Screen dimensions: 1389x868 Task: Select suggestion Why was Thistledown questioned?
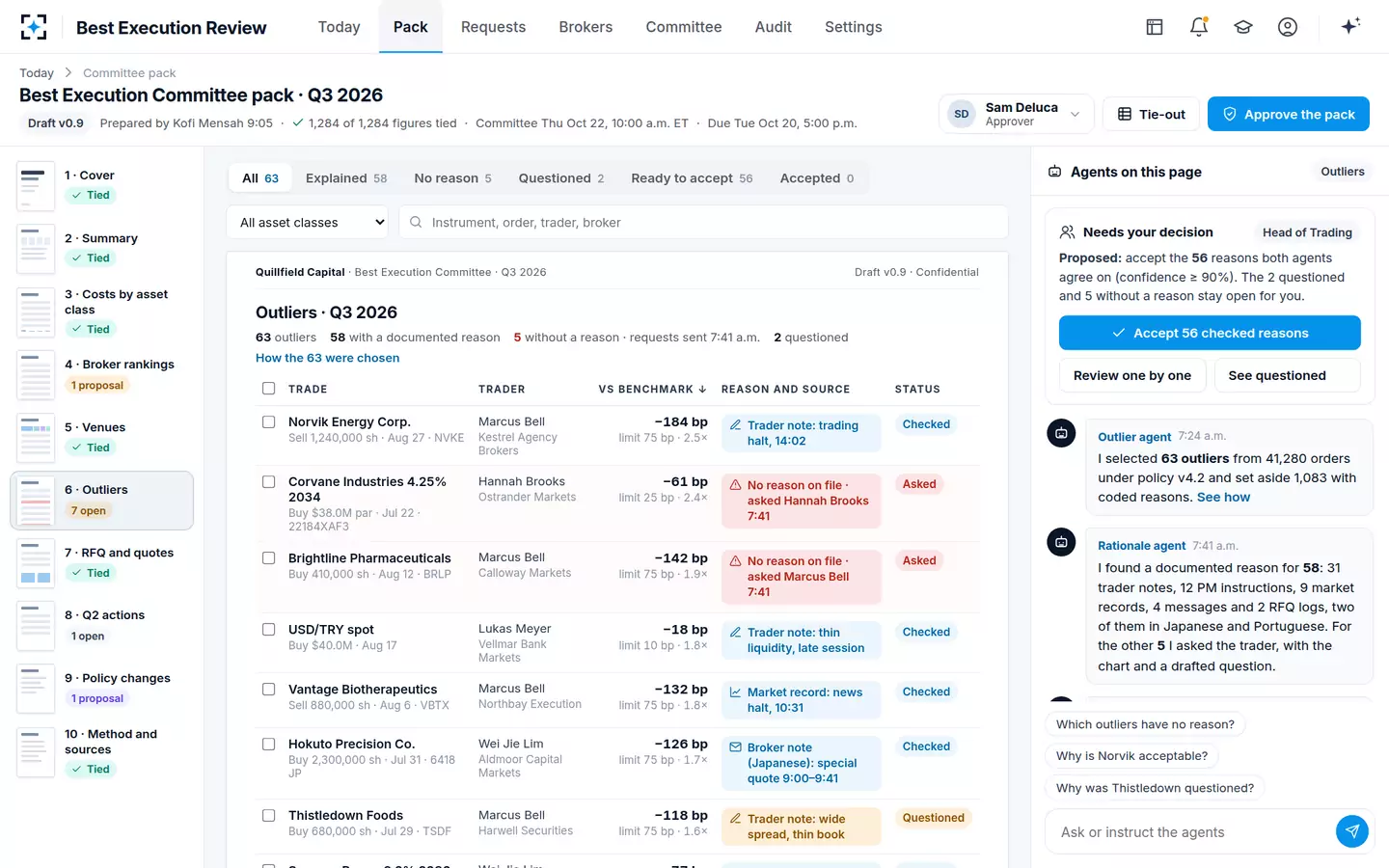pyautogui.click(x=1155, y=788)
